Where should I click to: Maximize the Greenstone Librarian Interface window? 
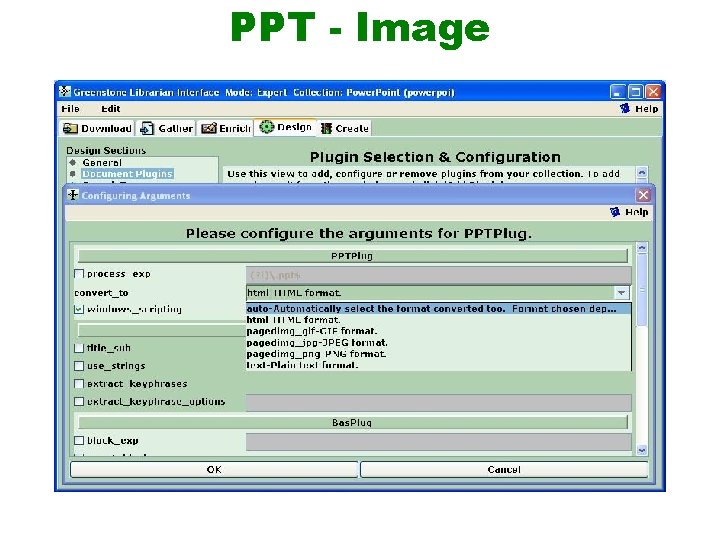[x=636, y=92]
